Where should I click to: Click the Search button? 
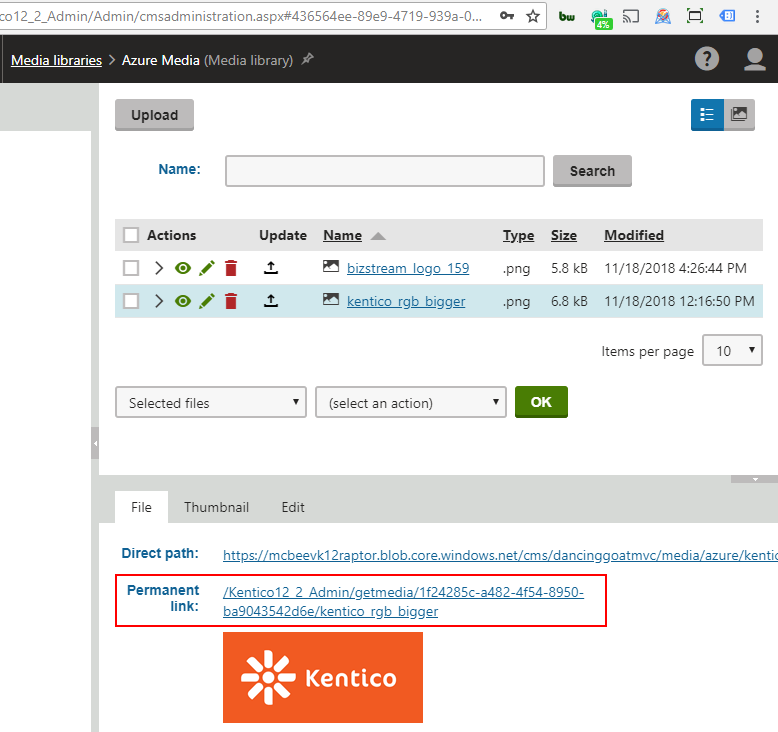(592, 171)
